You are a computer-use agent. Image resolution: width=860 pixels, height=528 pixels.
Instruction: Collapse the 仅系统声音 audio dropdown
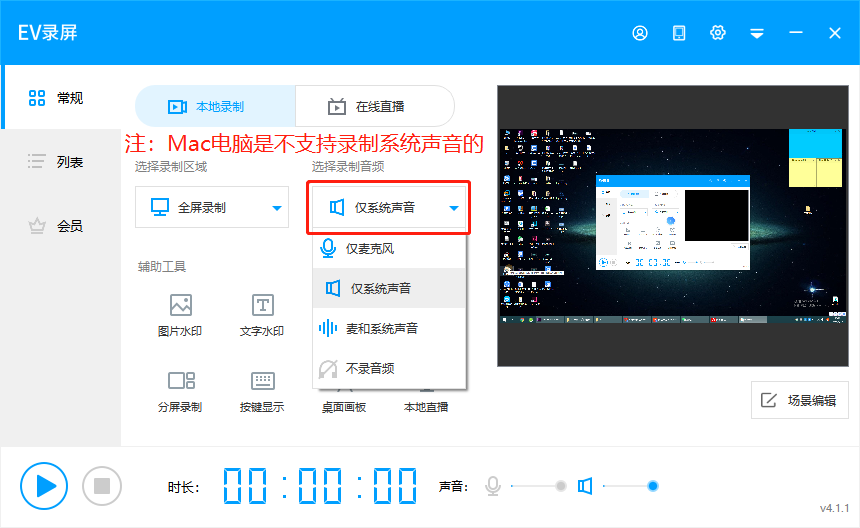[x=388, y=207]
